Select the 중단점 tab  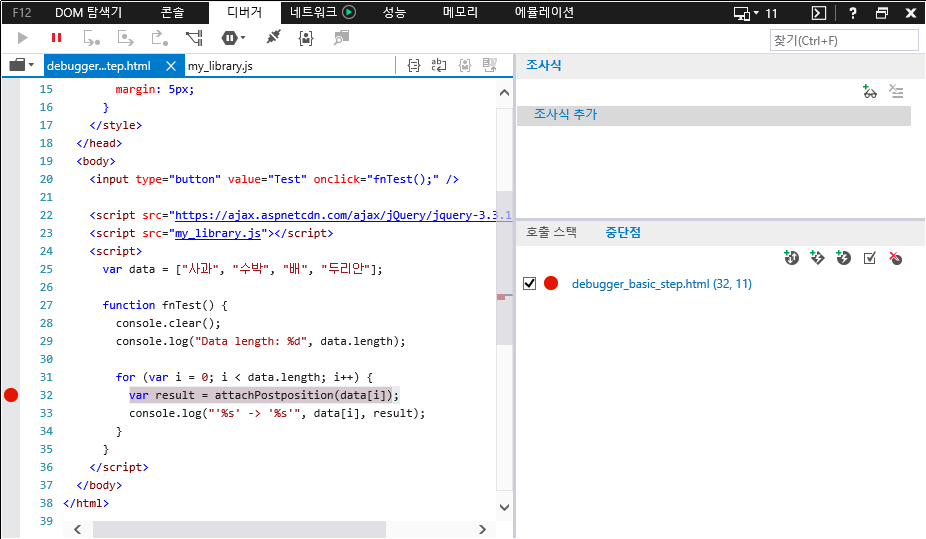click(x=623, y=233)
